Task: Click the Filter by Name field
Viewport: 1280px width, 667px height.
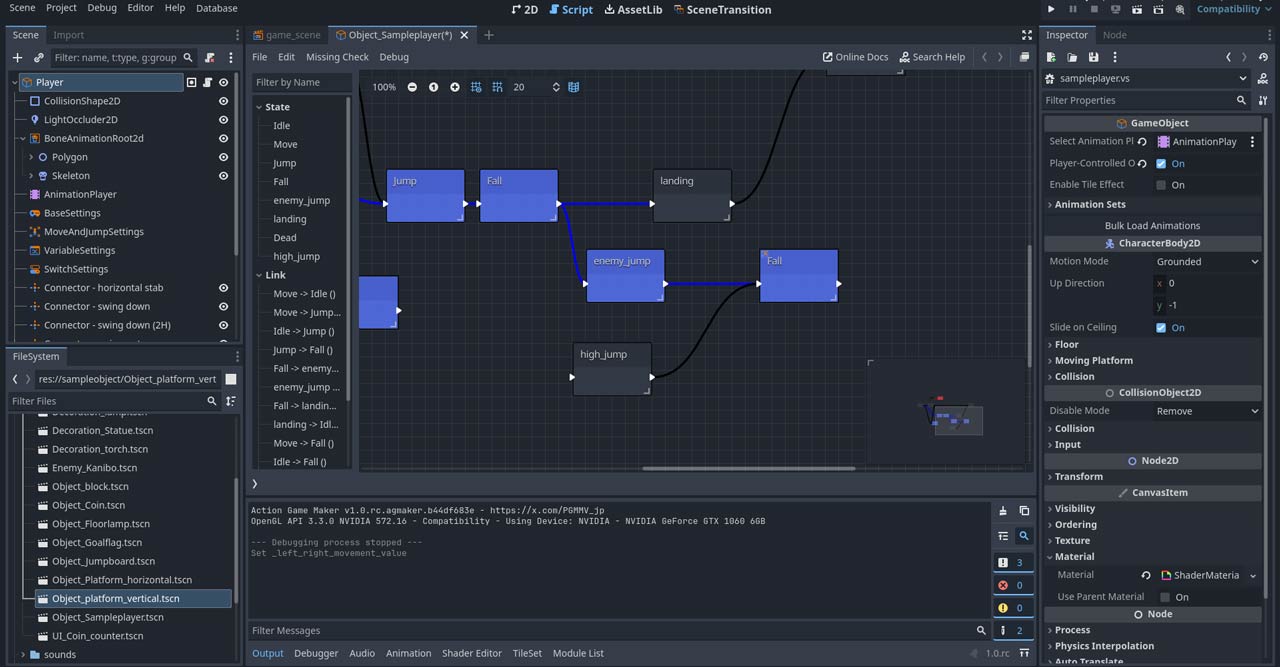Action: pos(300,83)
